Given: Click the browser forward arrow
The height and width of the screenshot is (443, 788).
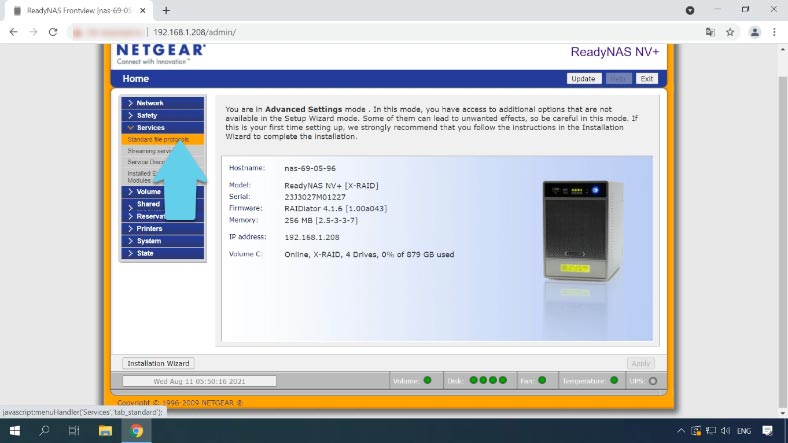Looking at the screenshot, I should [33, 32].
